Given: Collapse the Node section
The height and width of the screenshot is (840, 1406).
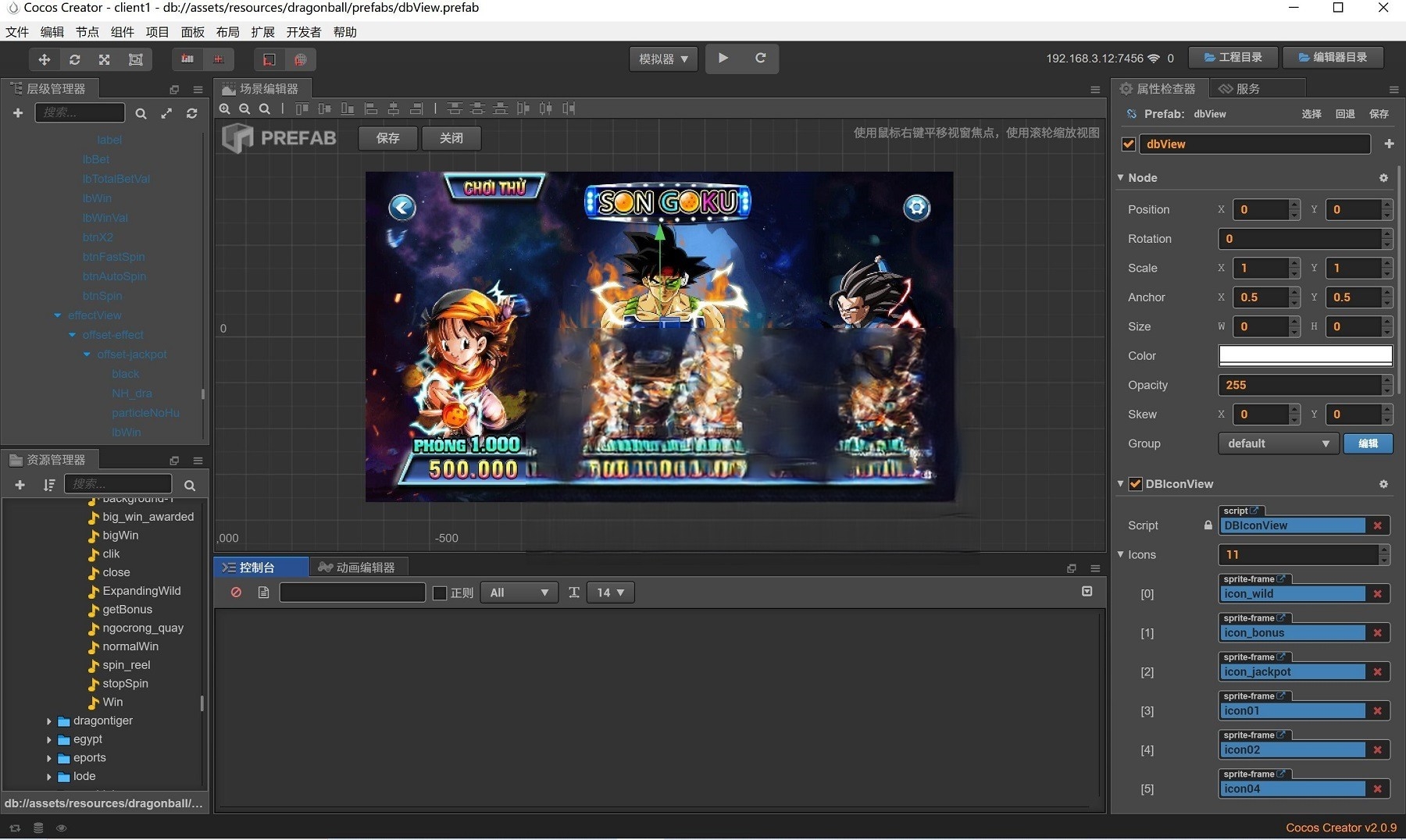Looking at the screenshot, I should click(1120, 178).
